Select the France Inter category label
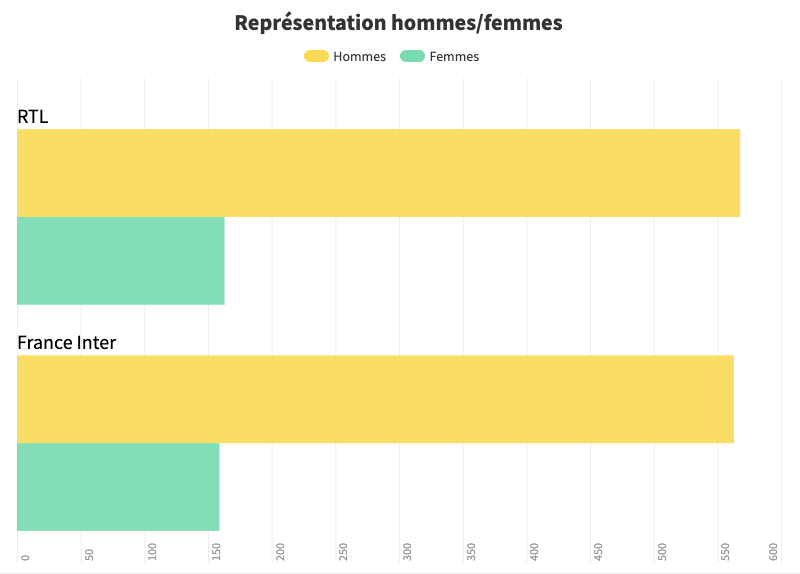Viewport: 800px width, 574px height. (67, 343)
